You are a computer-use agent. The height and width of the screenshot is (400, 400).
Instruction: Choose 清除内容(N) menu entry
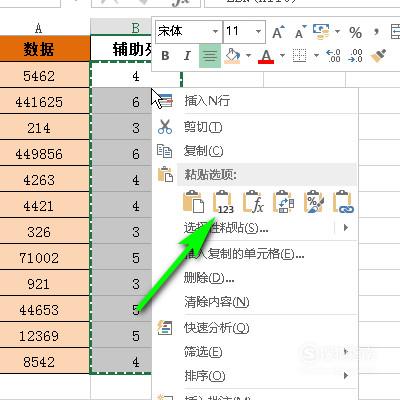point(254,302)
